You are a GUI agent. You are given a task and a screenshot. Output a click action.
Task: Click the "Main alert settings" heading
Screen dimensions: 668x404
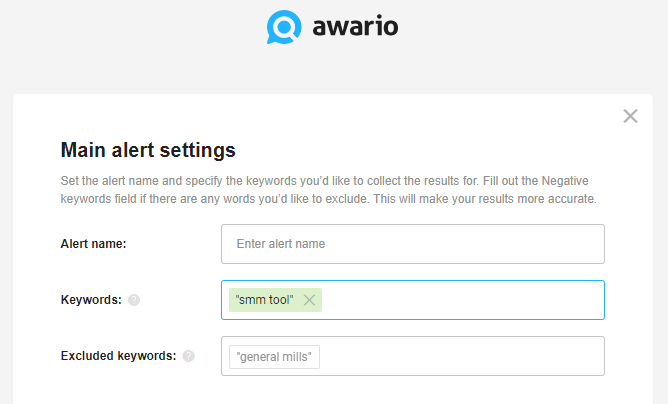point(148,150)
